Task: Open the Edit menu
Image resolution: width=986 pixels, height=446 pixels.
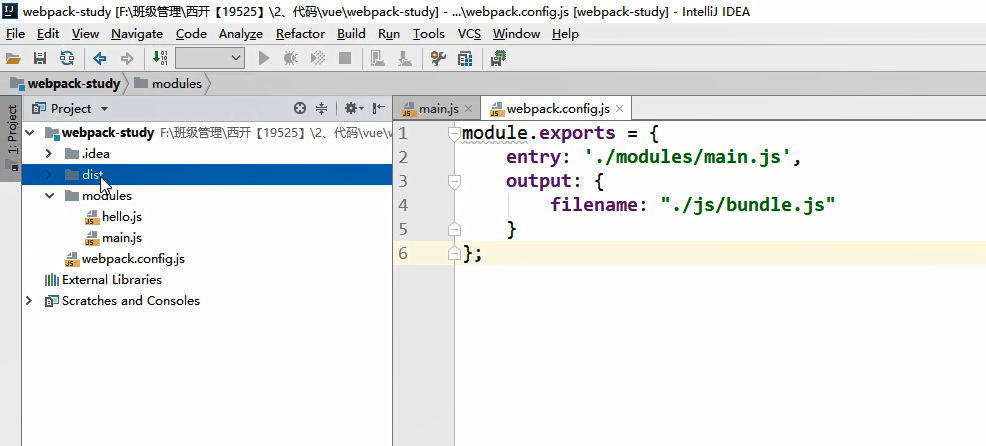Action: (x=48, y=34)
